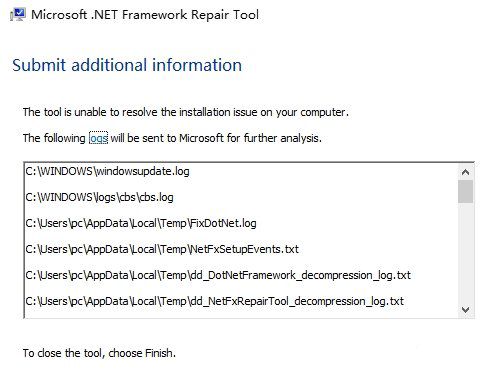Viewport: 495px width, 392px height.
Task: Click the words 'The following' before logs link
Action: pos(54,138)
